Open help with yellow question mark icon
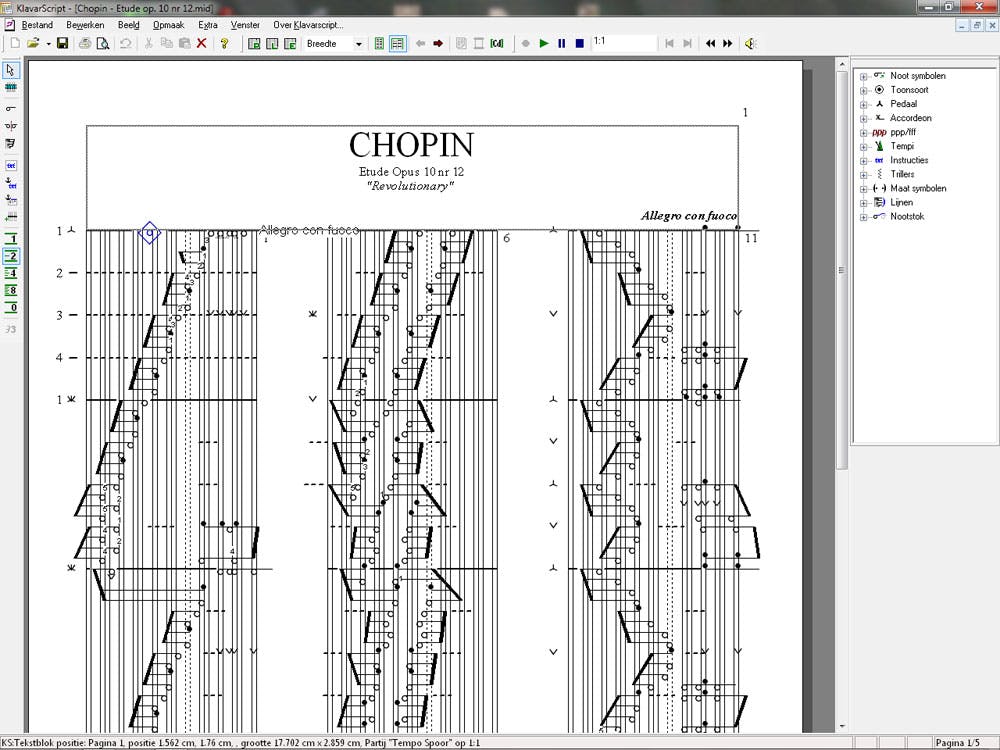Image resolution: width=1000 pixels, height=750 pixels. [x=224, y=43]
